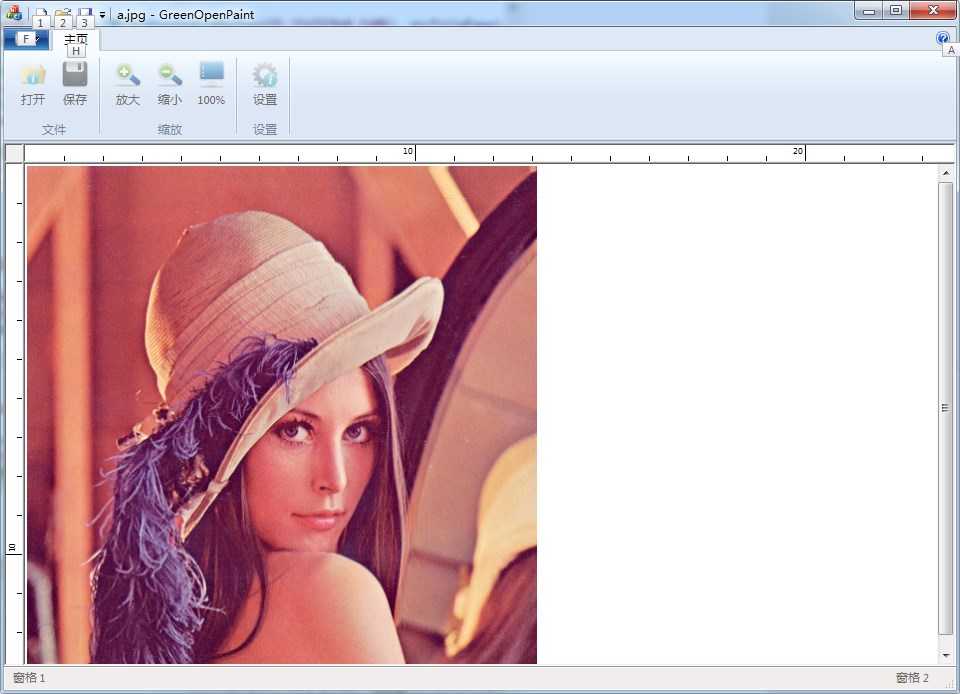Viewport: 960px width, 694px height.
Task: Save the image with 保存
Action: pyautogui.click(x=75, y=85)
